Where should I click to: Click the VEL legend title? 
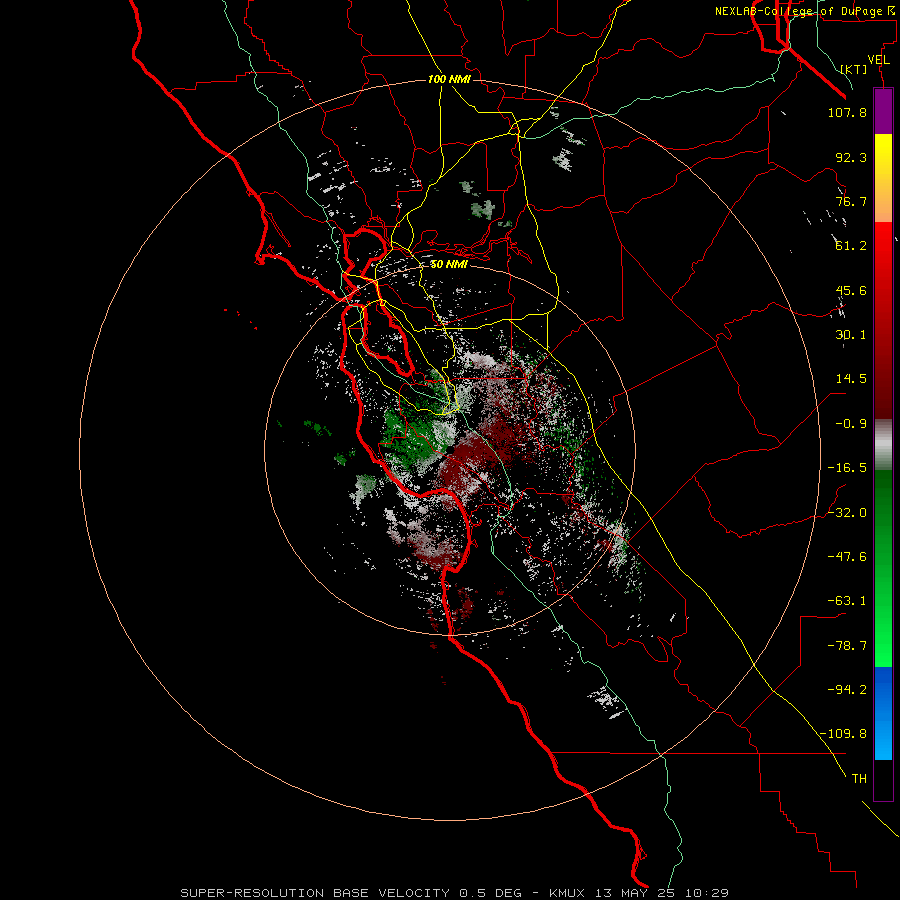(879, 60)
